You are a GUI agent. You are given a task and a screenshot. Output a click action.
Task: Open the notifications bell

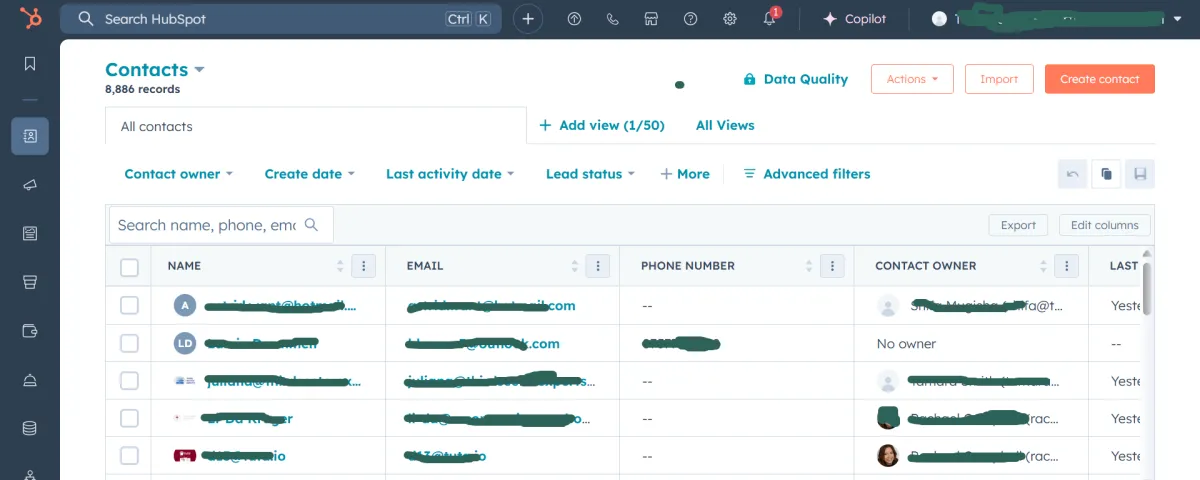point(770,19)
